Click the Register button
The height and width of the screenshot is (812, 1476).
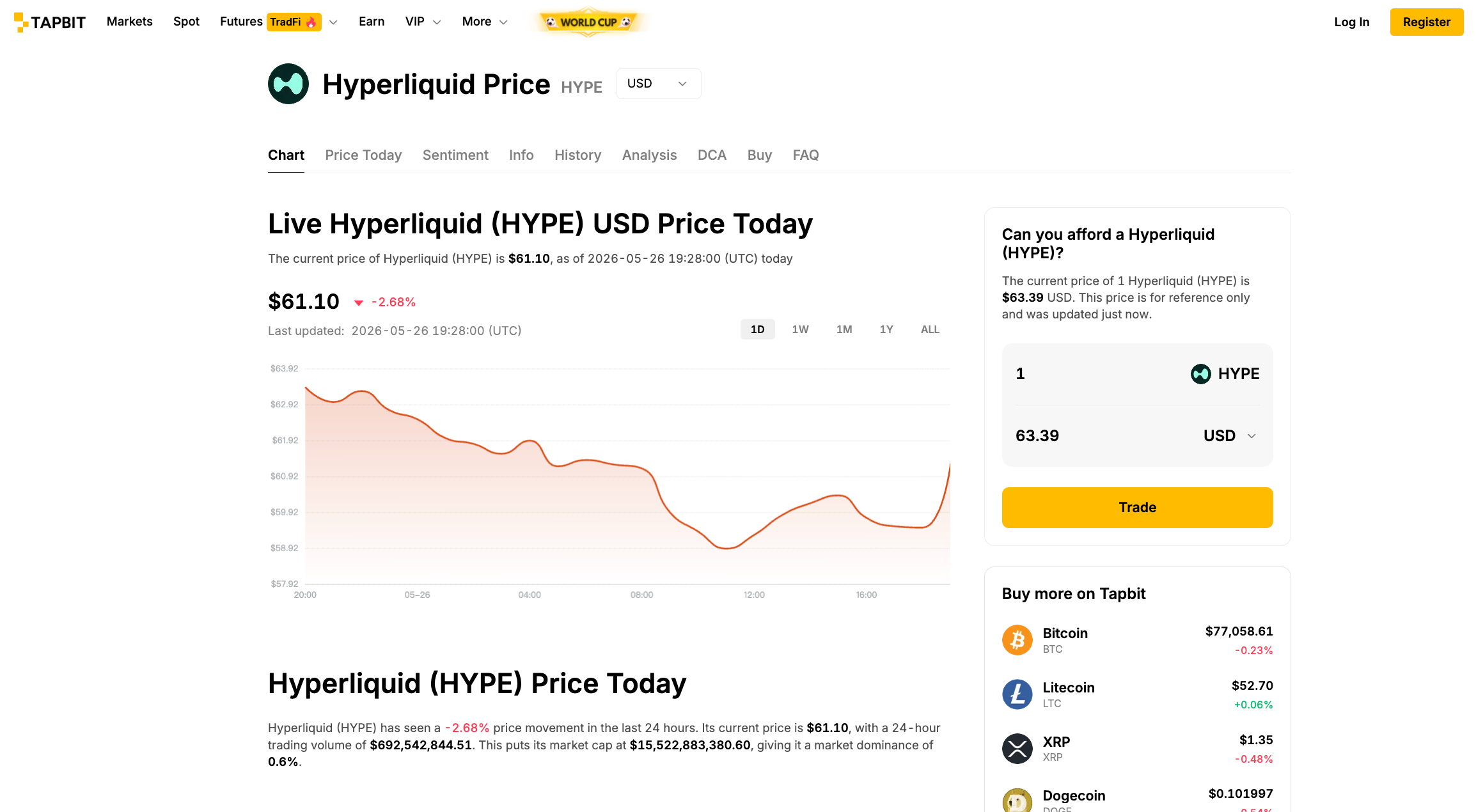pos(1426,22)
